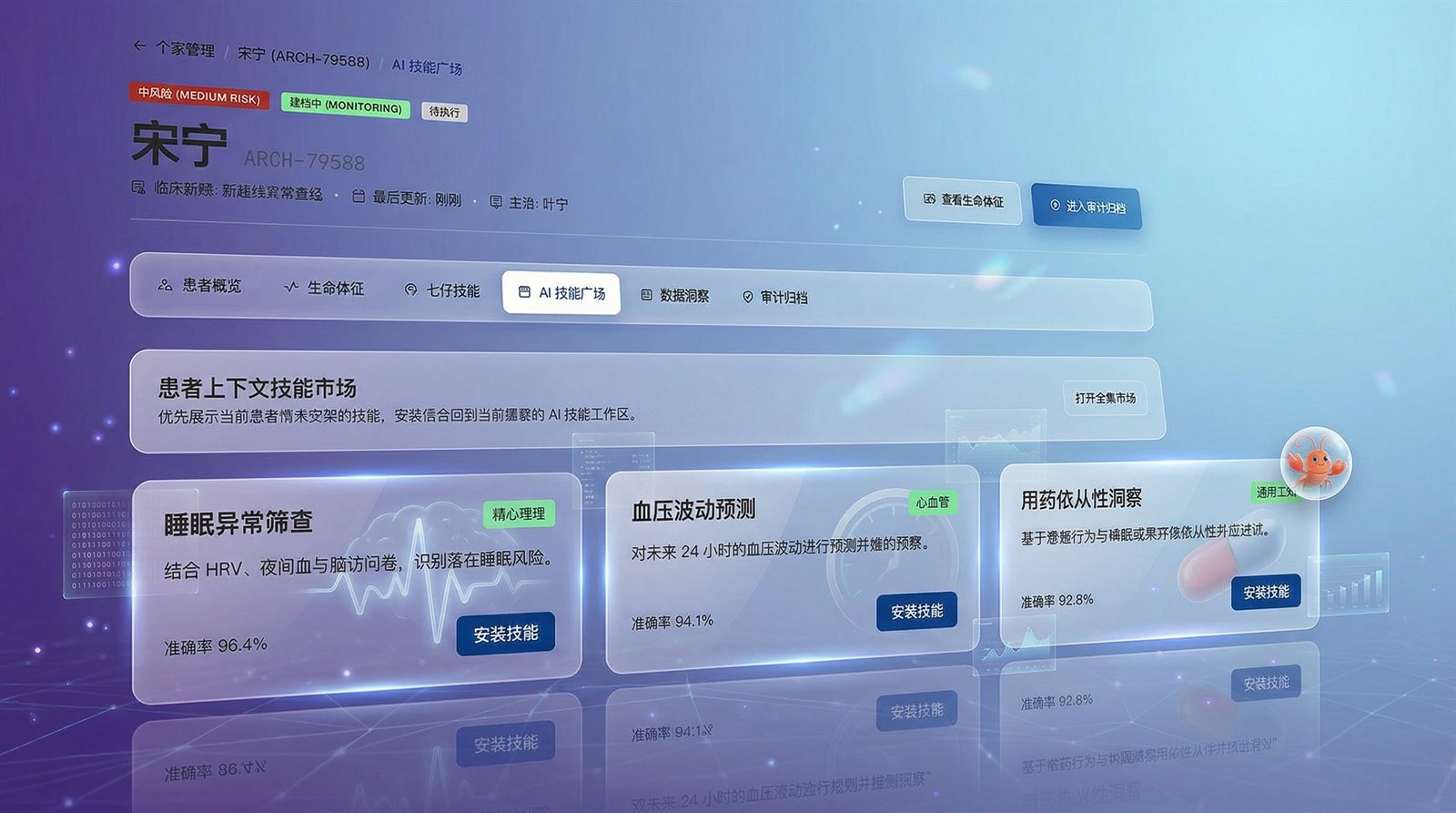Screen dimensions: 1456x813
Task: Click the 血压波动预测 card title
Action: 693,510
